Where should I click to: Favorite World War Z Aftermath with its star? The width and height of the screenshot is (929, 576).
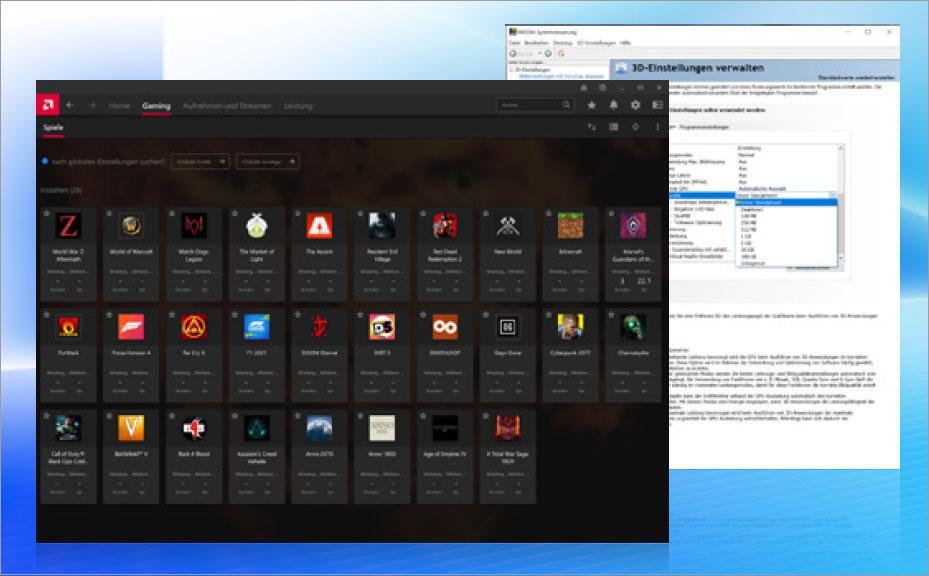[x=46, y=213]
